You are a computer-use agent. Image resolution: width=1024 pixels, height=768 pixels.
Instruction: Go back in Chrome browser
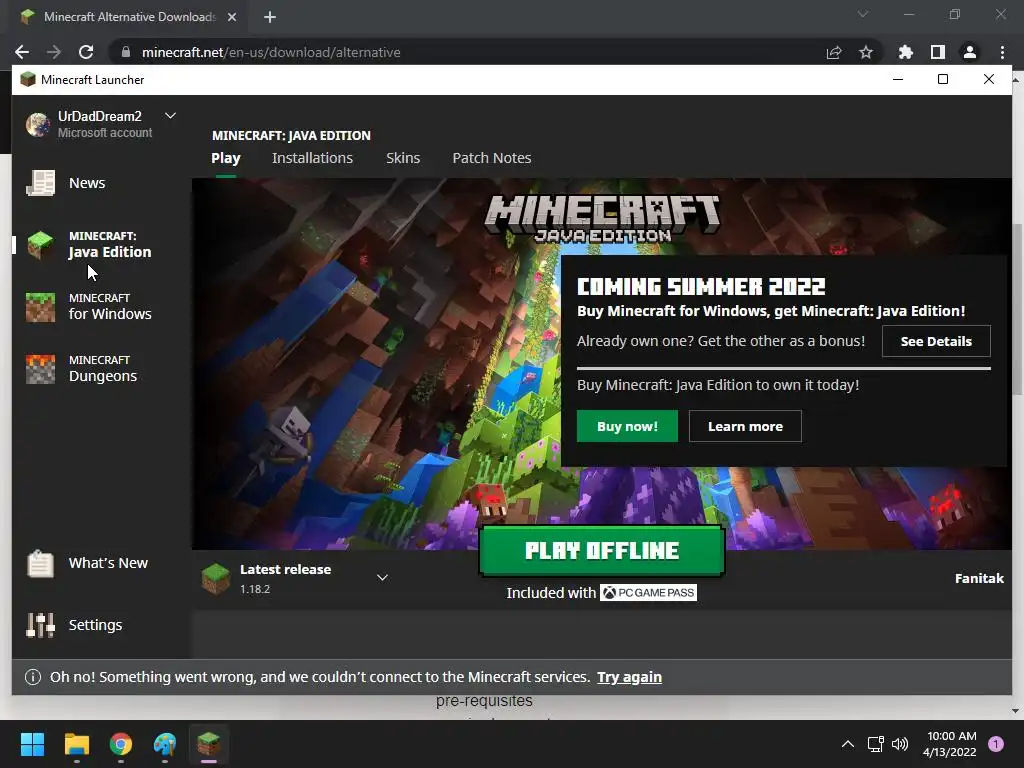pos(22,52)
